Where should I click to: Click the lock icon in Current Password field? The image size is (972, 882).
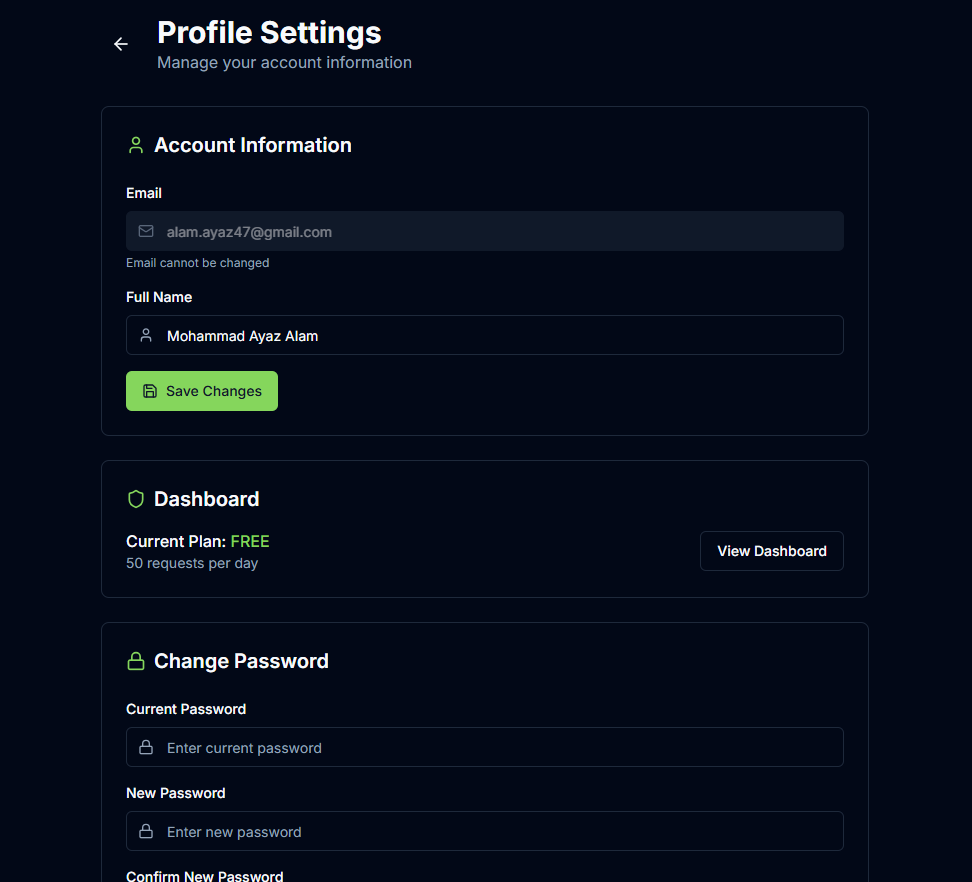(x=146, y=747)
